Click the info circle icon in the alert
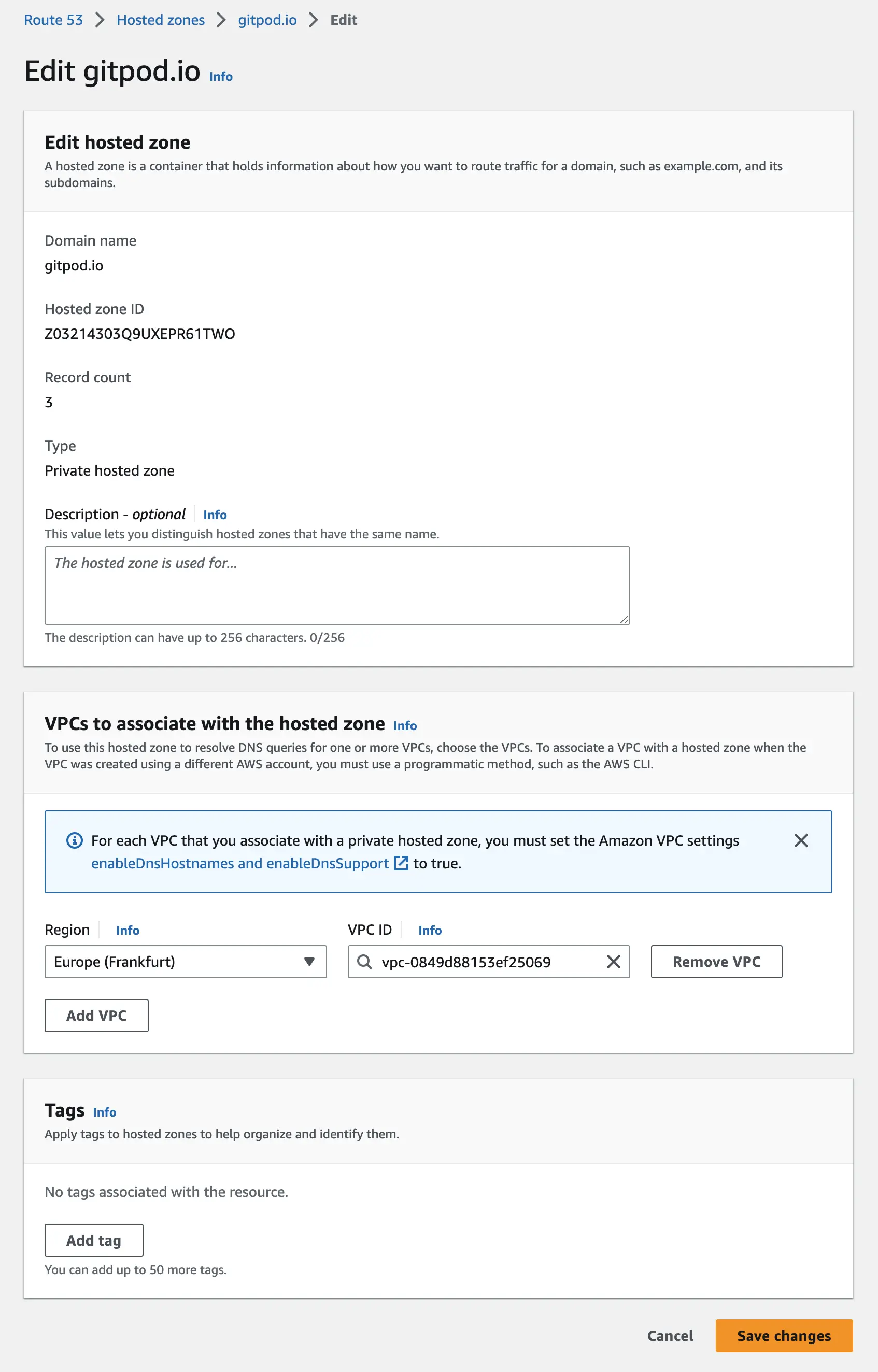This screenshot has height=1372, width=878. [x=75, y=840]
